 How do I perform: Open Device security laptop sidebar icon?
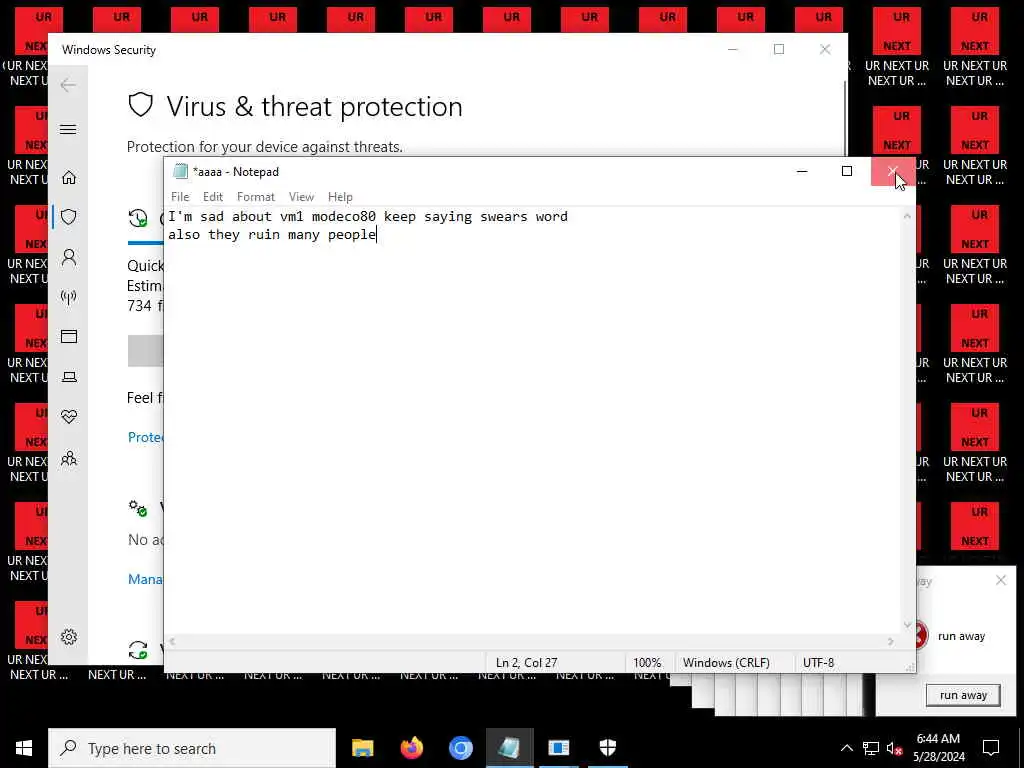click(x=69, y=377)
